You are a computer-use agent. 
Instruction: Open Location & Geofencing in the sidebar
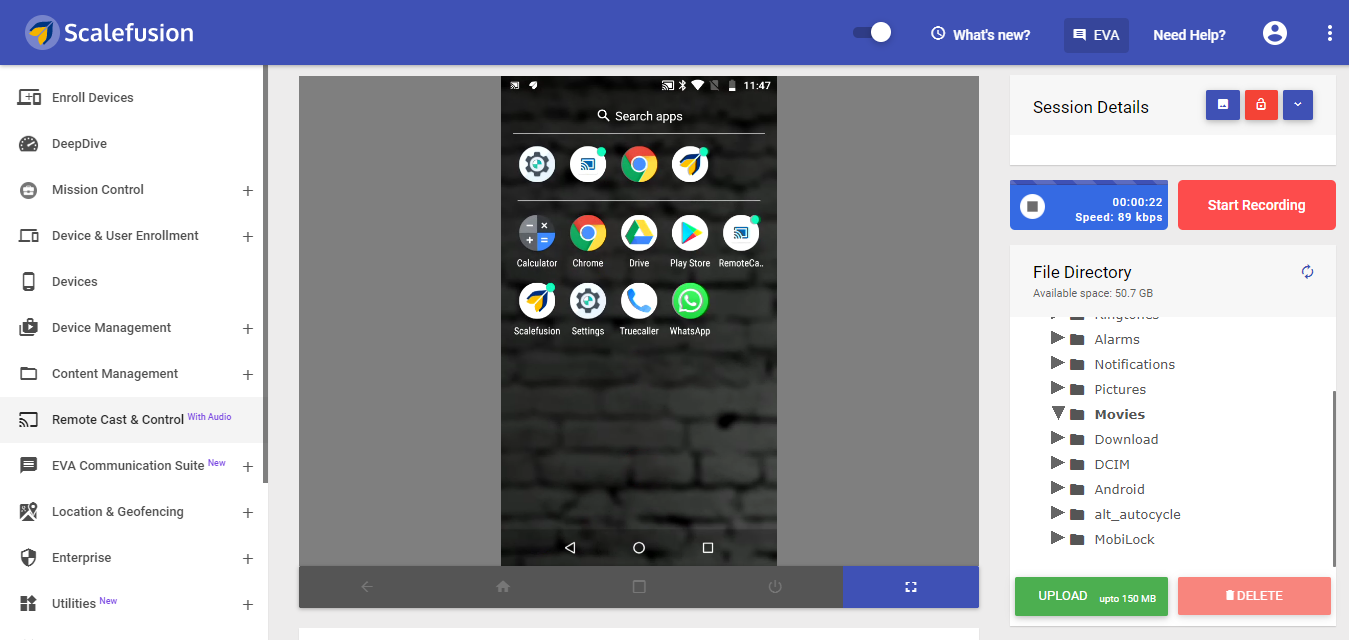point(132,512)
